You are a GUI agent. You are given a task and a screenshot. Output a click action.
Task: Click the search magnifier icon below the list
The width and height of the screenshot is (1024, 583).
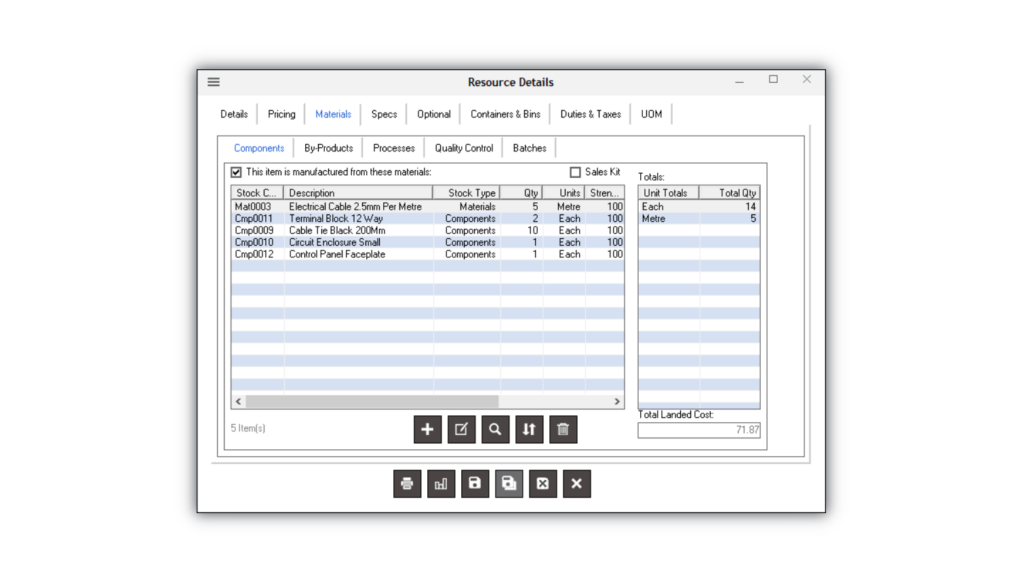point(495,430)
